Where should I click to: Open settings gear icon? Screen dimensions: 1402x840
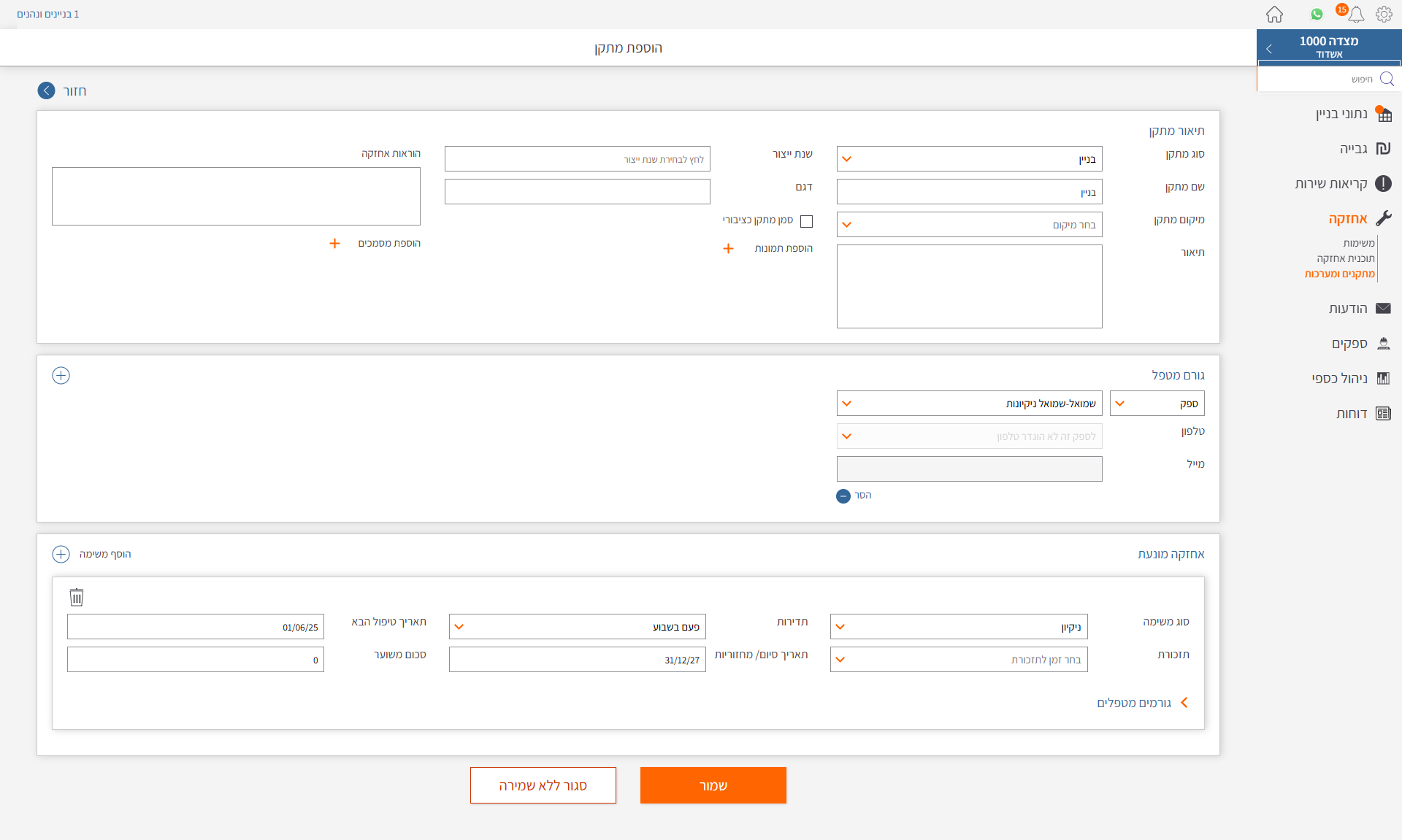click(x=1384, y=14)
